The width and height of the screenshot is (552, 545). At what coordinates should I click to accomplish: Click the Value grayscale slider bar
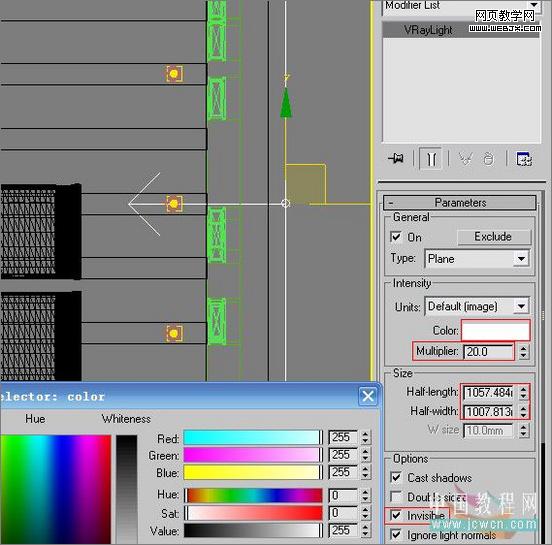253,531
